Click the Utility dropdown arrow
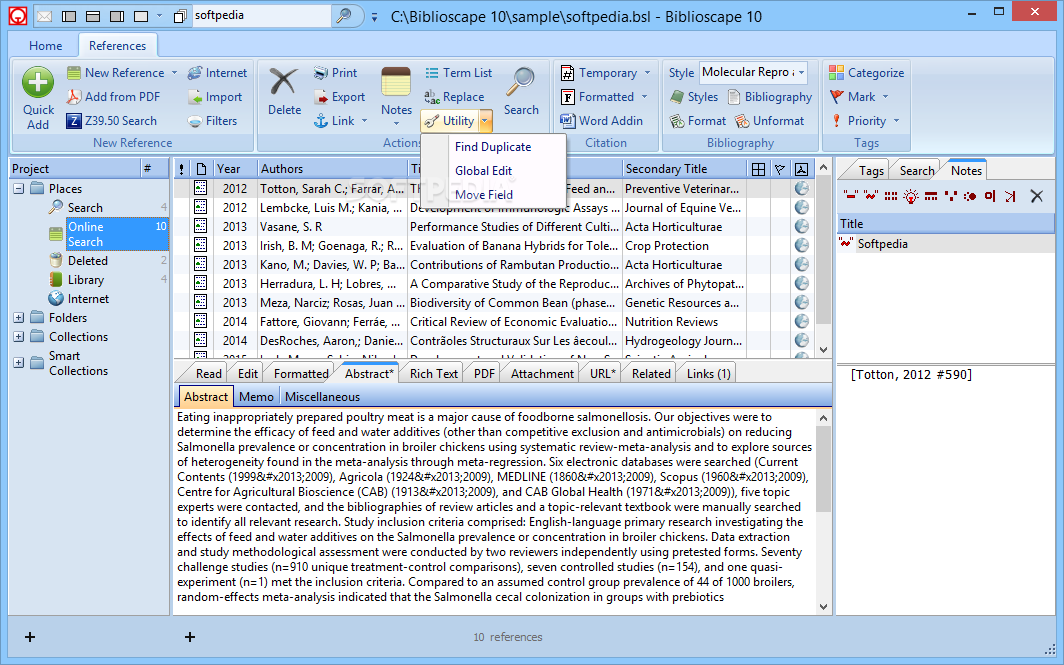Viewport: 1064px width, 665px height. 484,121
